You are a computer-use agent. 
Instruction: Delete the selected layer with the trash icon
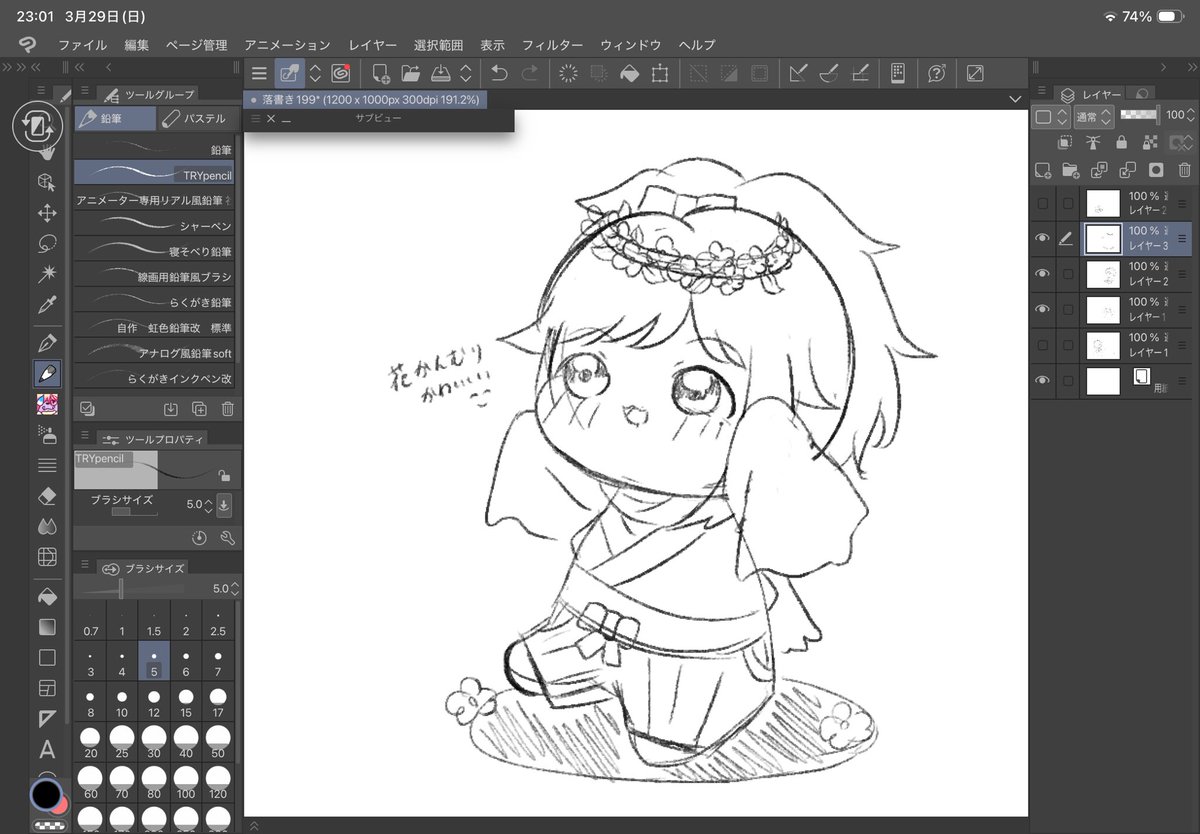[1182, 171]
